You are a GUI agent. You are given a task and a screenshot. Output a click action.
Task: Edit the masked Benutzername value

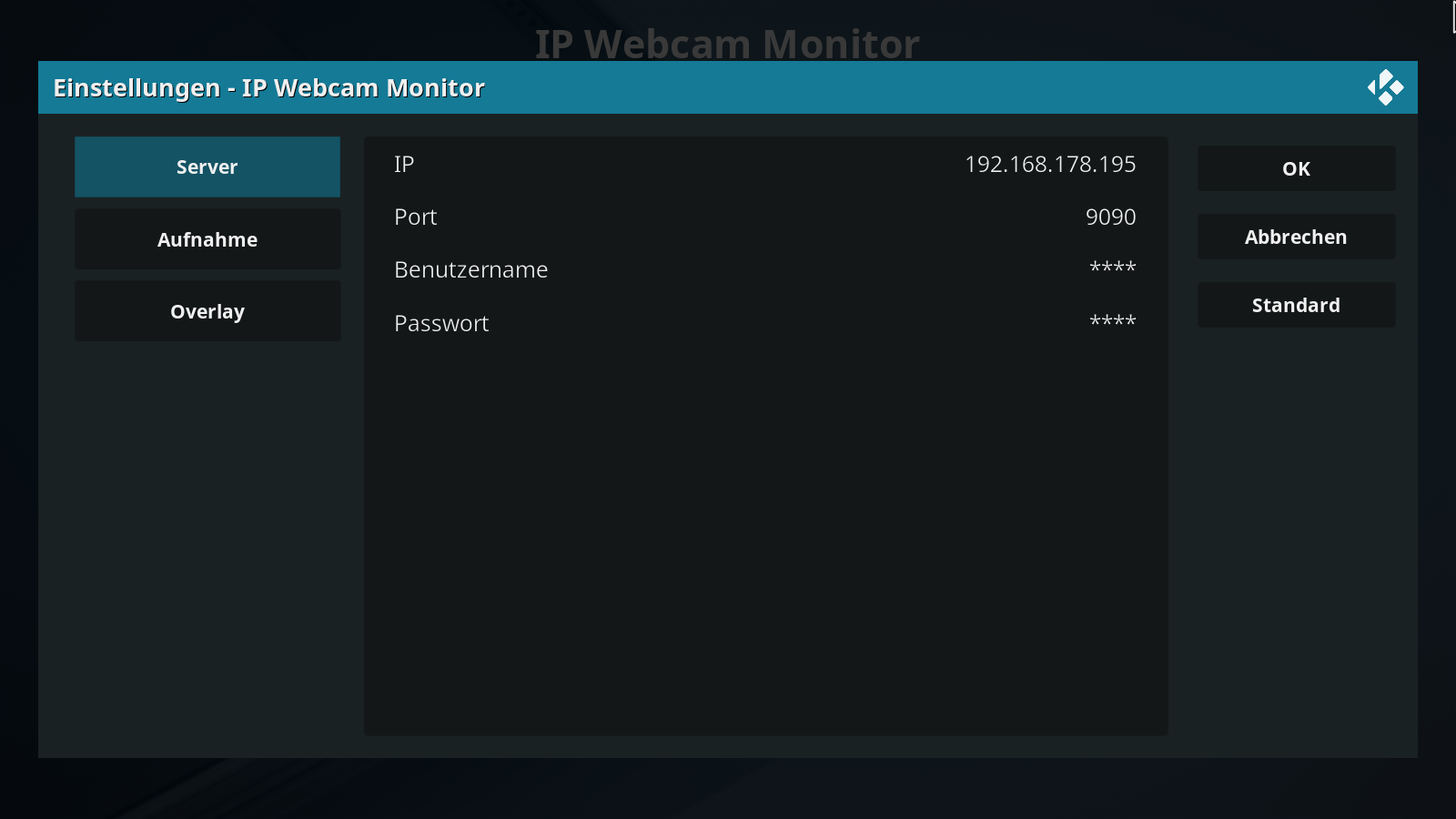pos(1113,267)
